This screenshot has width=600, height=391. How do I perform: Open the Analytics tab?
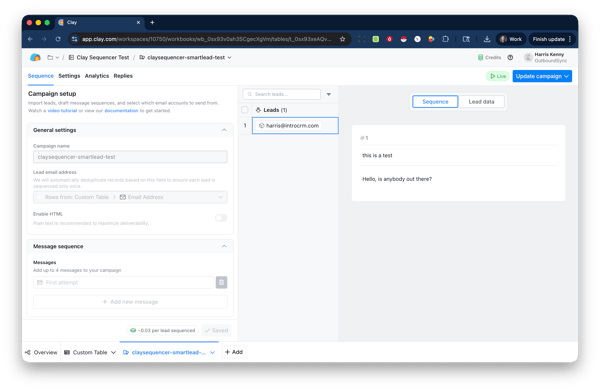click(97, 76)
